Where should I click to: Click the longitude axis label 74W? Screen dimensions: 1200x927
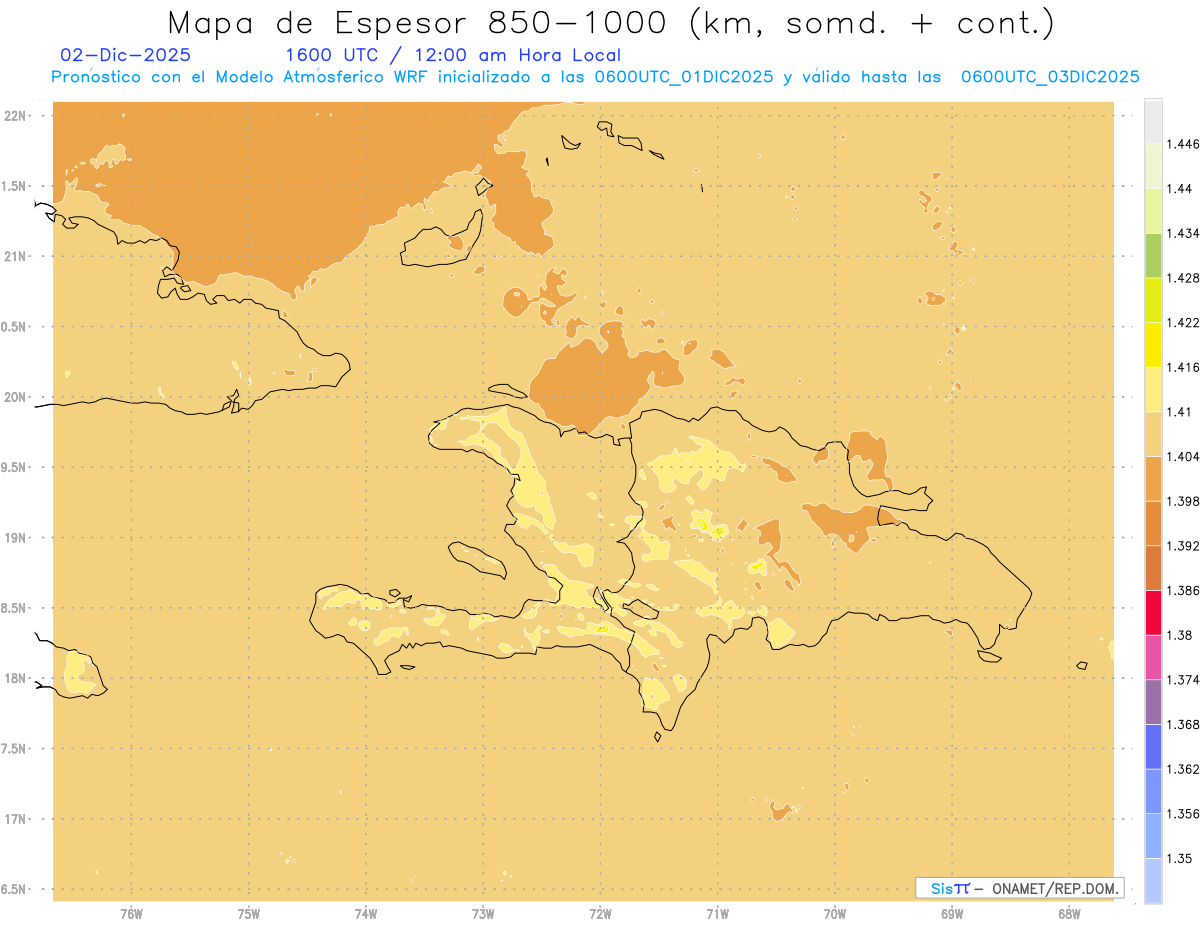(365, 914)
